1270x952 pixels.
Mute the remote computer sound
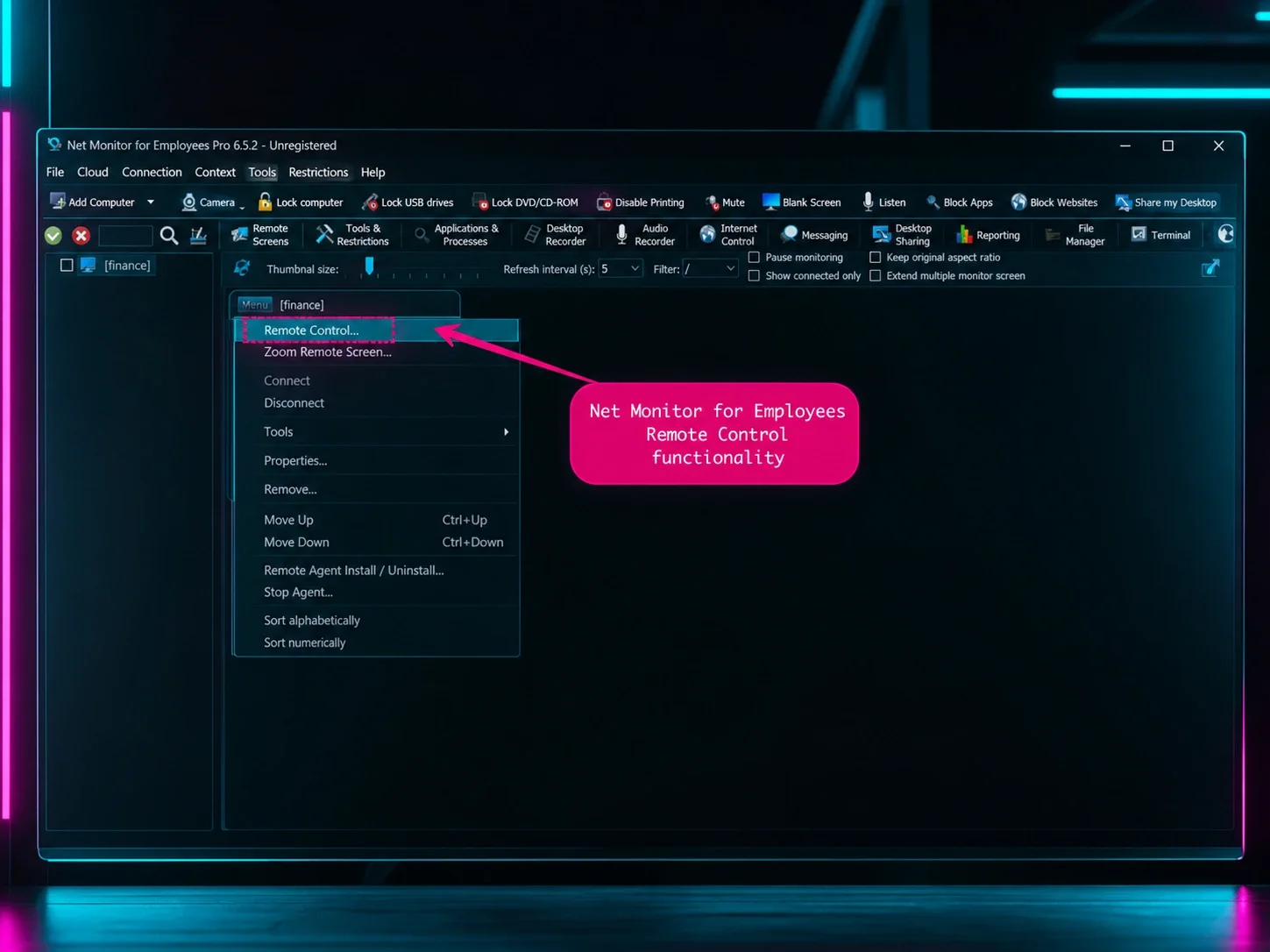725,202
